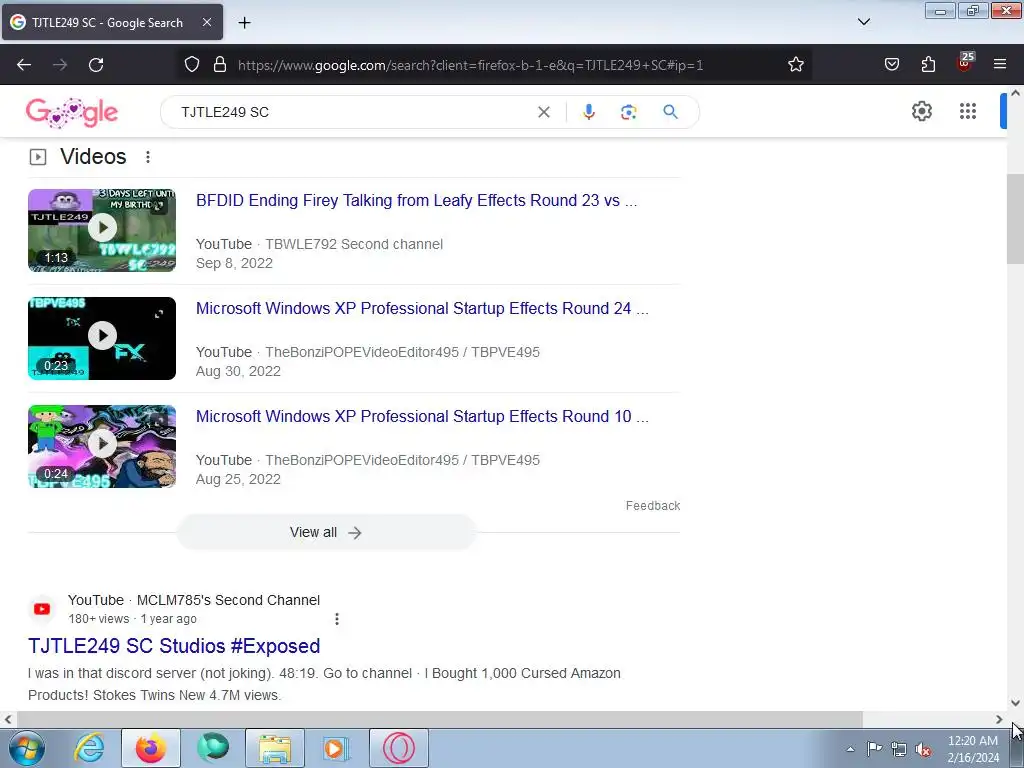Click the vertical scrollbar up arrow

click(x=1015, y=93)
